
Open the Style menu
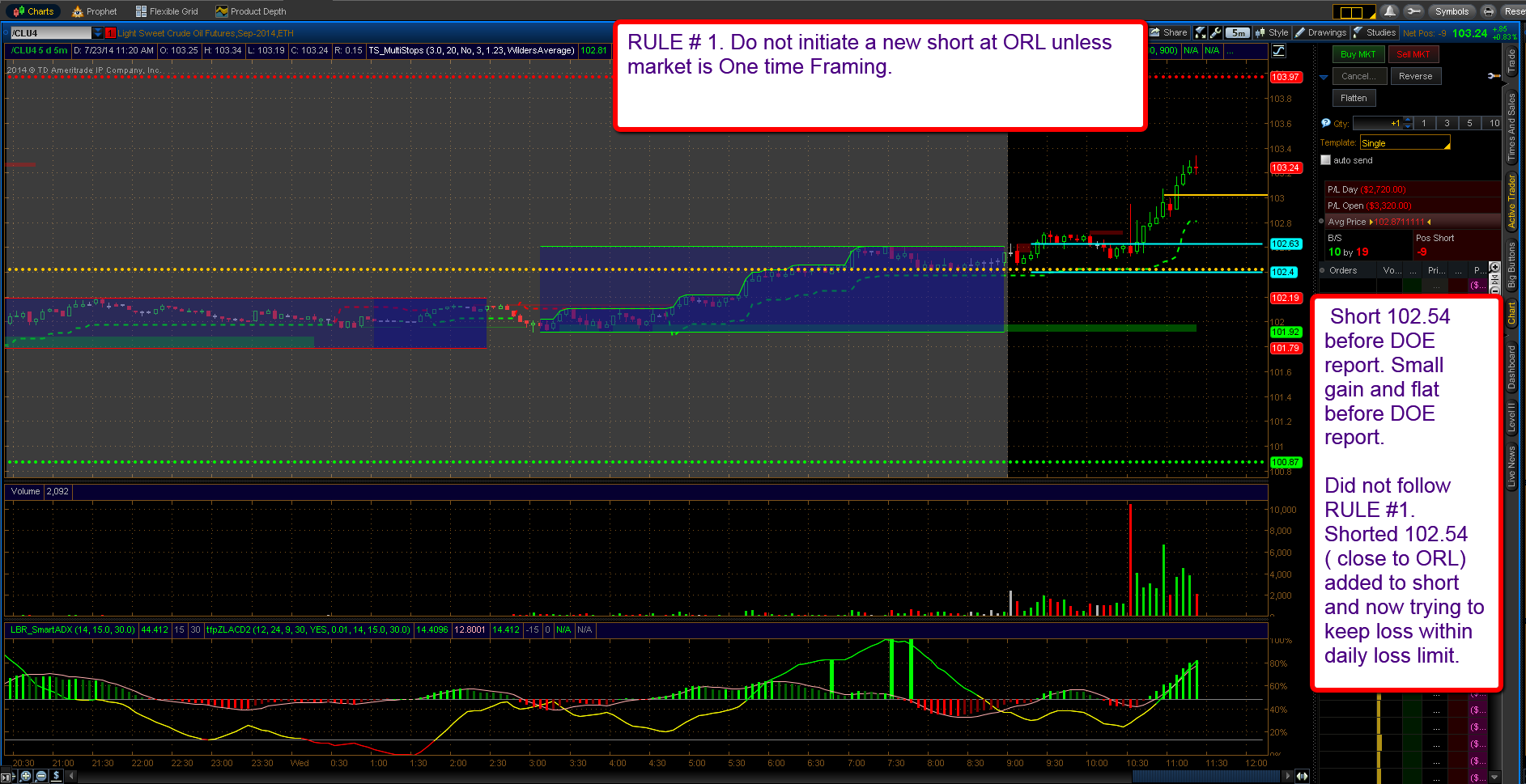[1272, 32]
